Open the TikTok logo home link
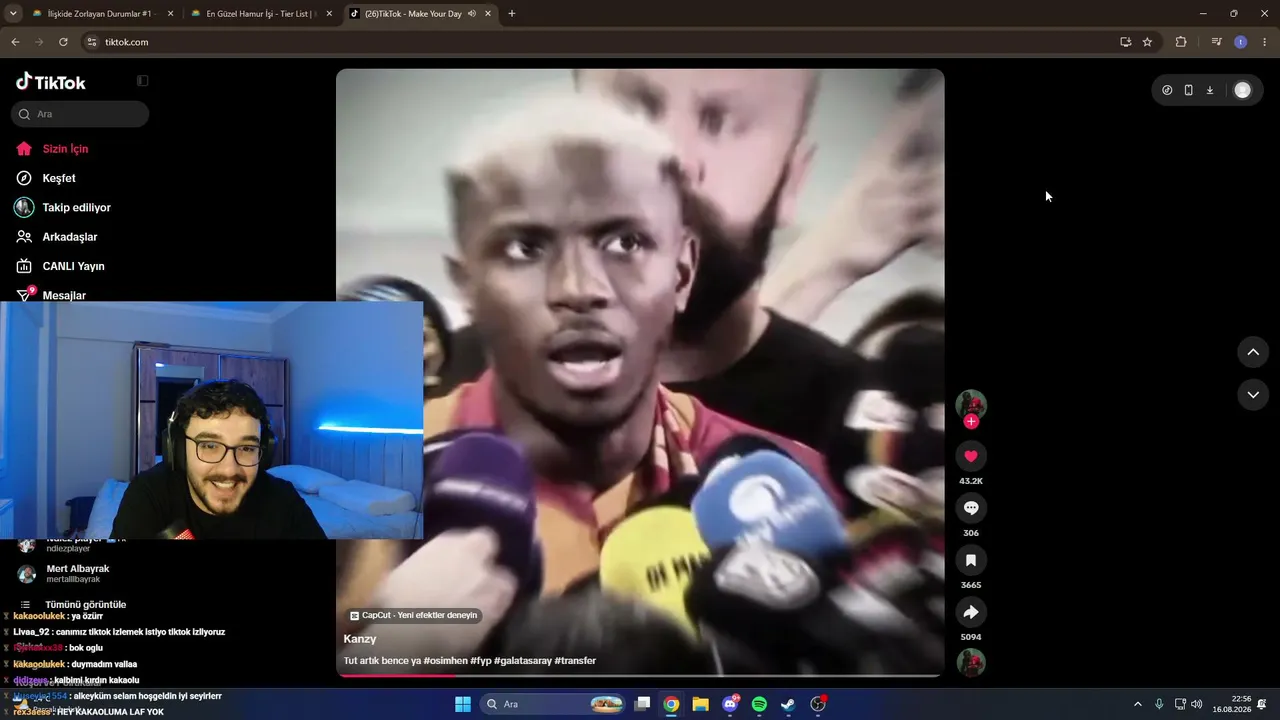The image size is (1280, 720). pos(51,82)
